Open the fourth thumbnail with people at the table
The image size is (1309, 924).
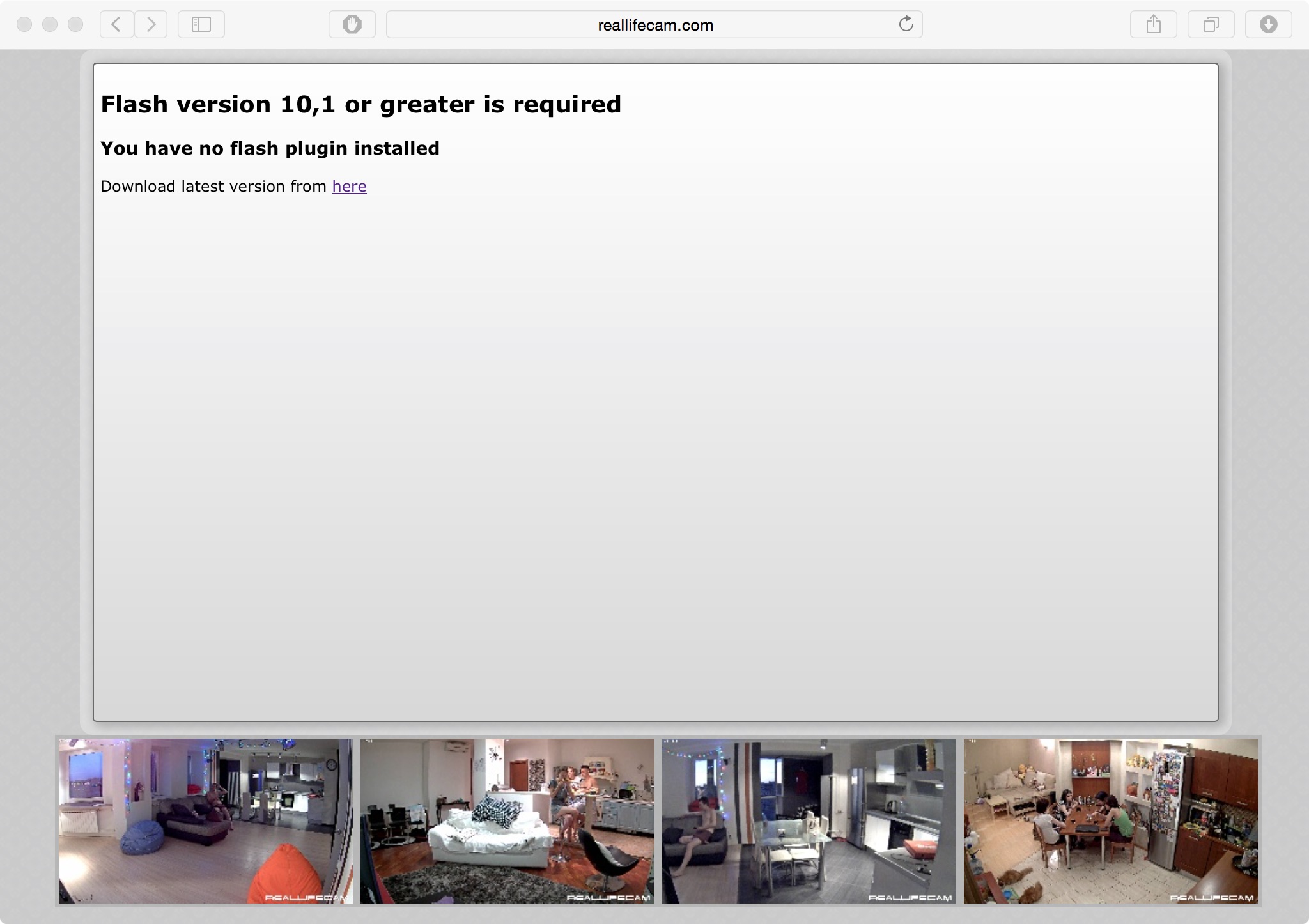[x=1110, y=821]
